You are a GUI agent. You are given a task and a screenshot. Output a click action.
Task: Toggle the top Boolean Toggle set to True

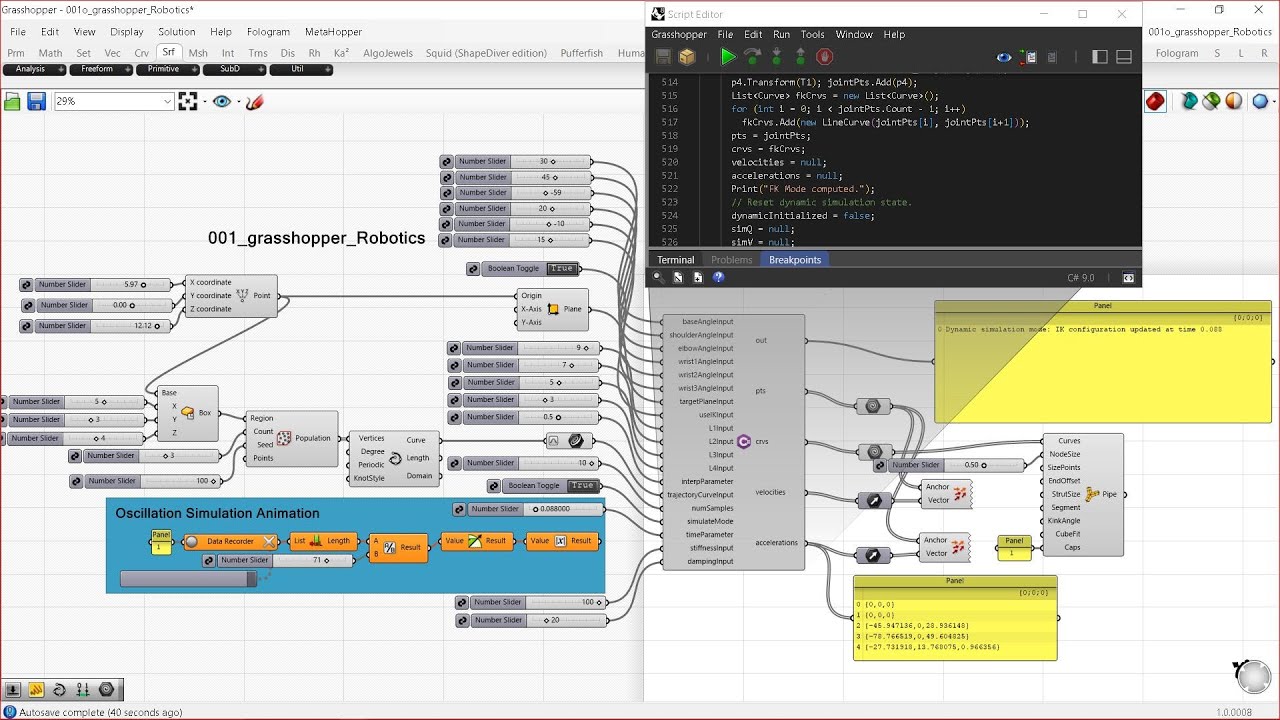point(562,269)
